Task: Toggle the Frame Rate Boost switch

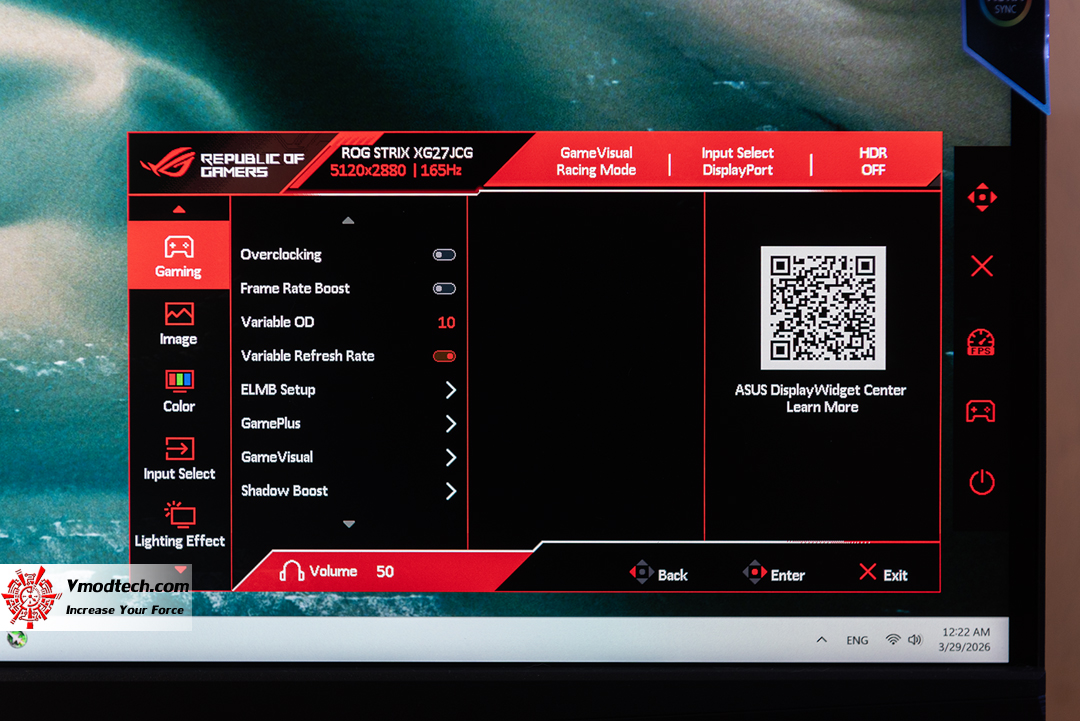Action: (444, 289)
